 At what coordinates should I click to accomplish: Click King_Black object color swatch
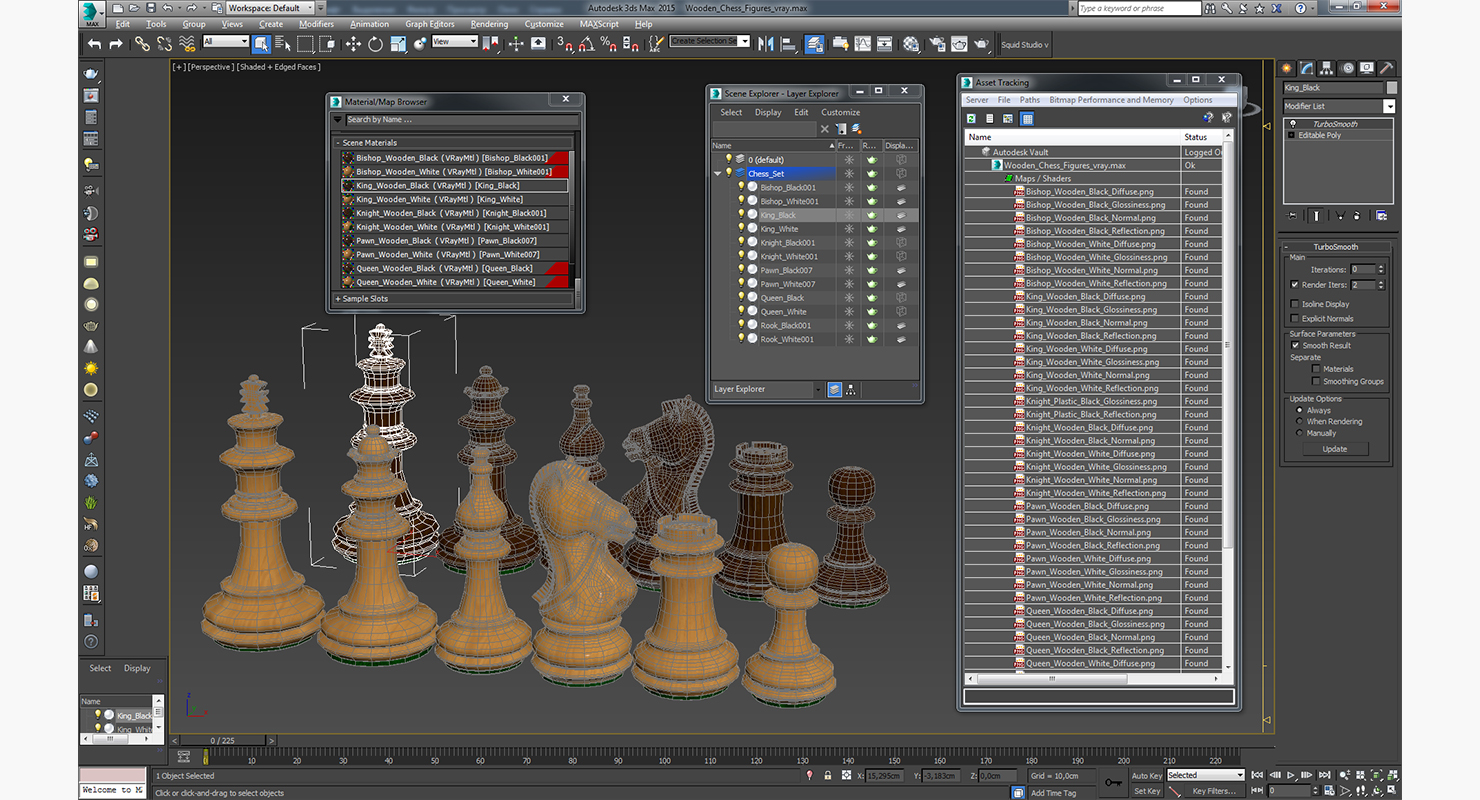click(1391, 88)
